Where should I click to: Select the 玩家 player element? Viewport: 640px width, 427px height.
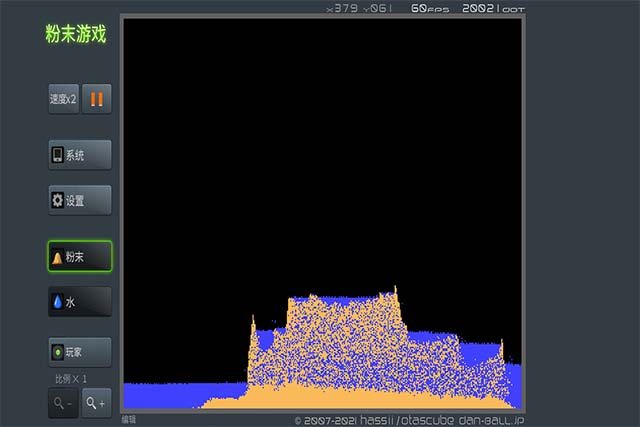point(80,352)
